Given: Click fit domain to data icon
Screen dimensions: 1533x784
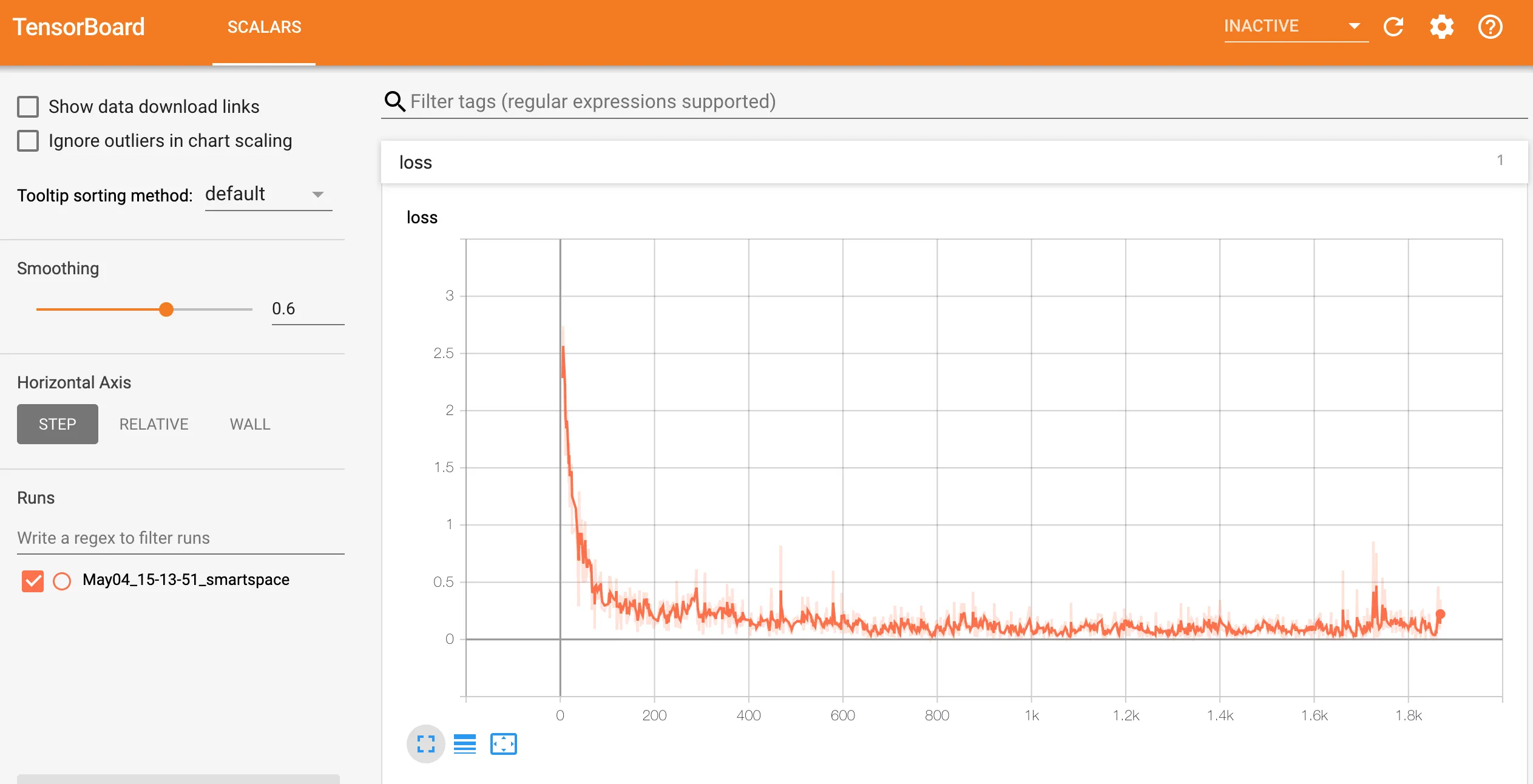Looking at the screenshot, I should [x=503, y=744].
